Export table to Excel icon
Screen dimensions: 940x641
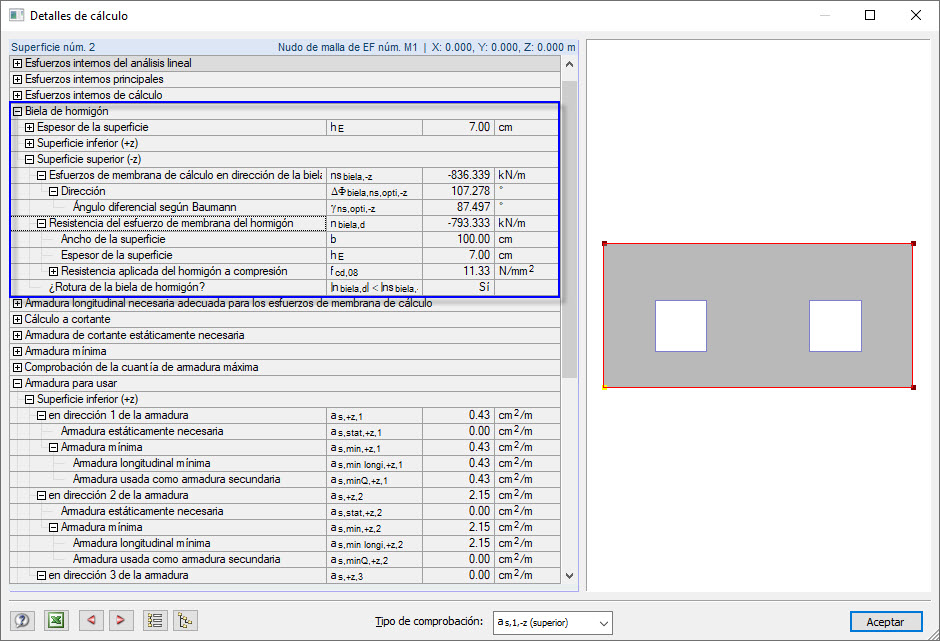click(x=56, y=620)
